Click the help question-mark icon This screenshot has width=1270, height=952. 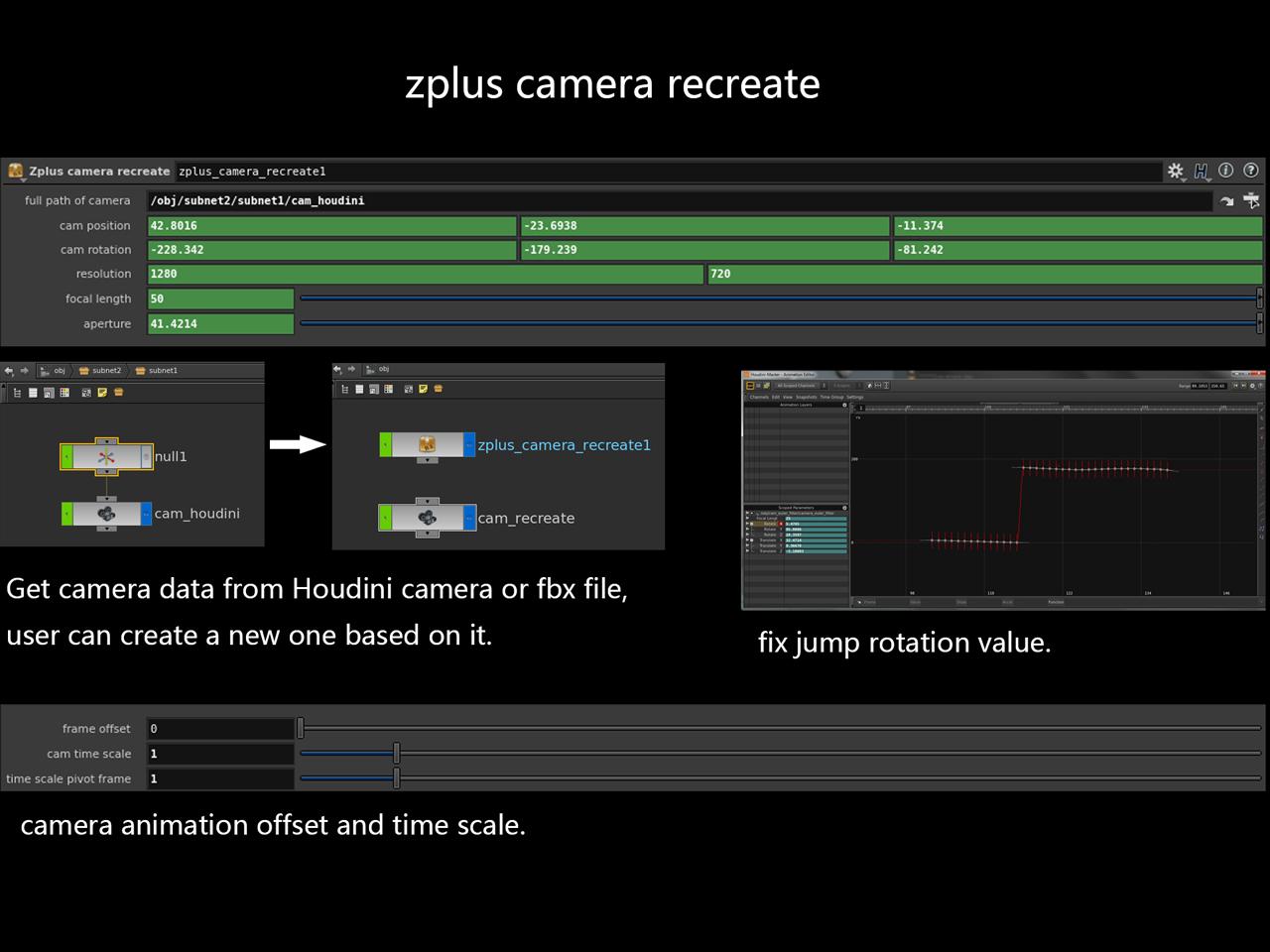pyautogui.click(x=1252, y=171)
